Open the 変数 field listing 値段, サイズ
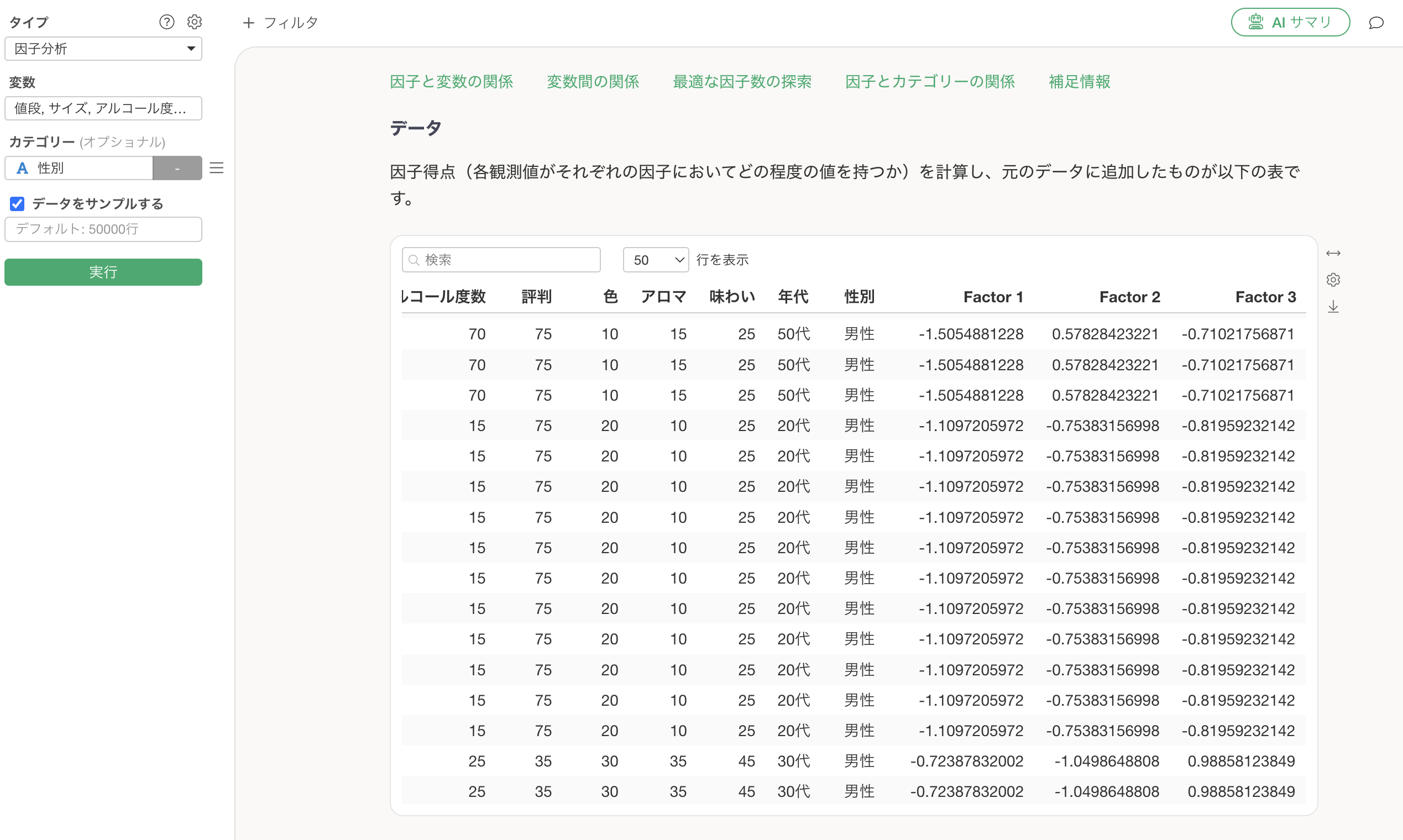 point(103,108)
